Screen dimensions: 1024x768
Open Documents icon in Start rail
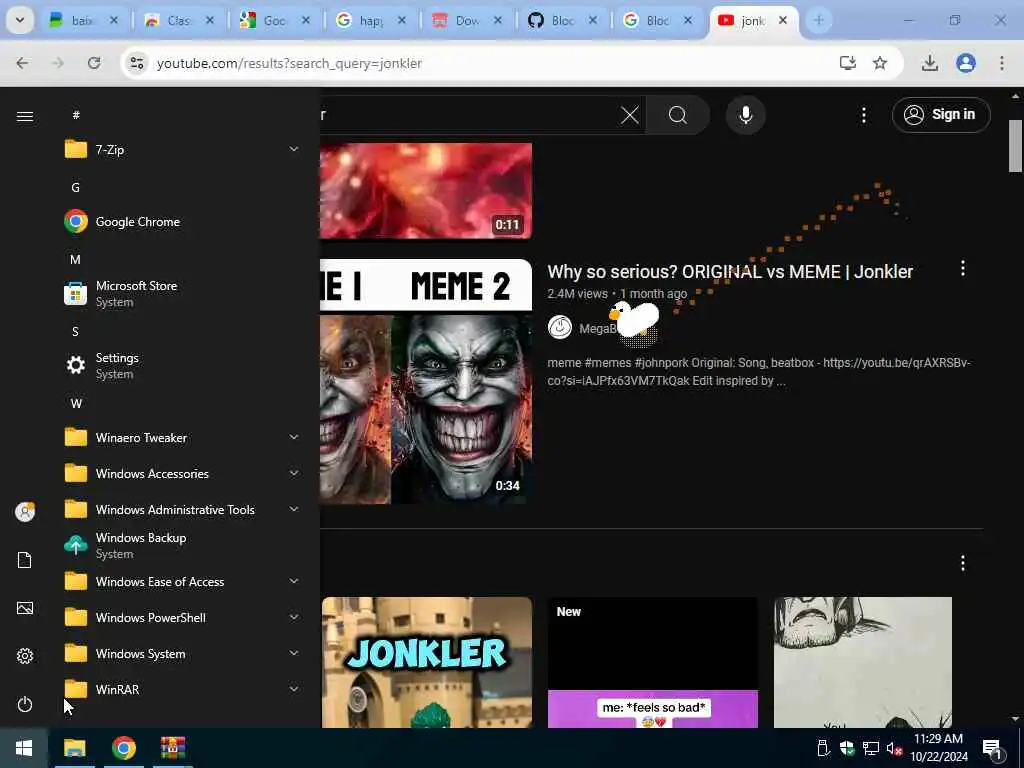pos(25,560)
